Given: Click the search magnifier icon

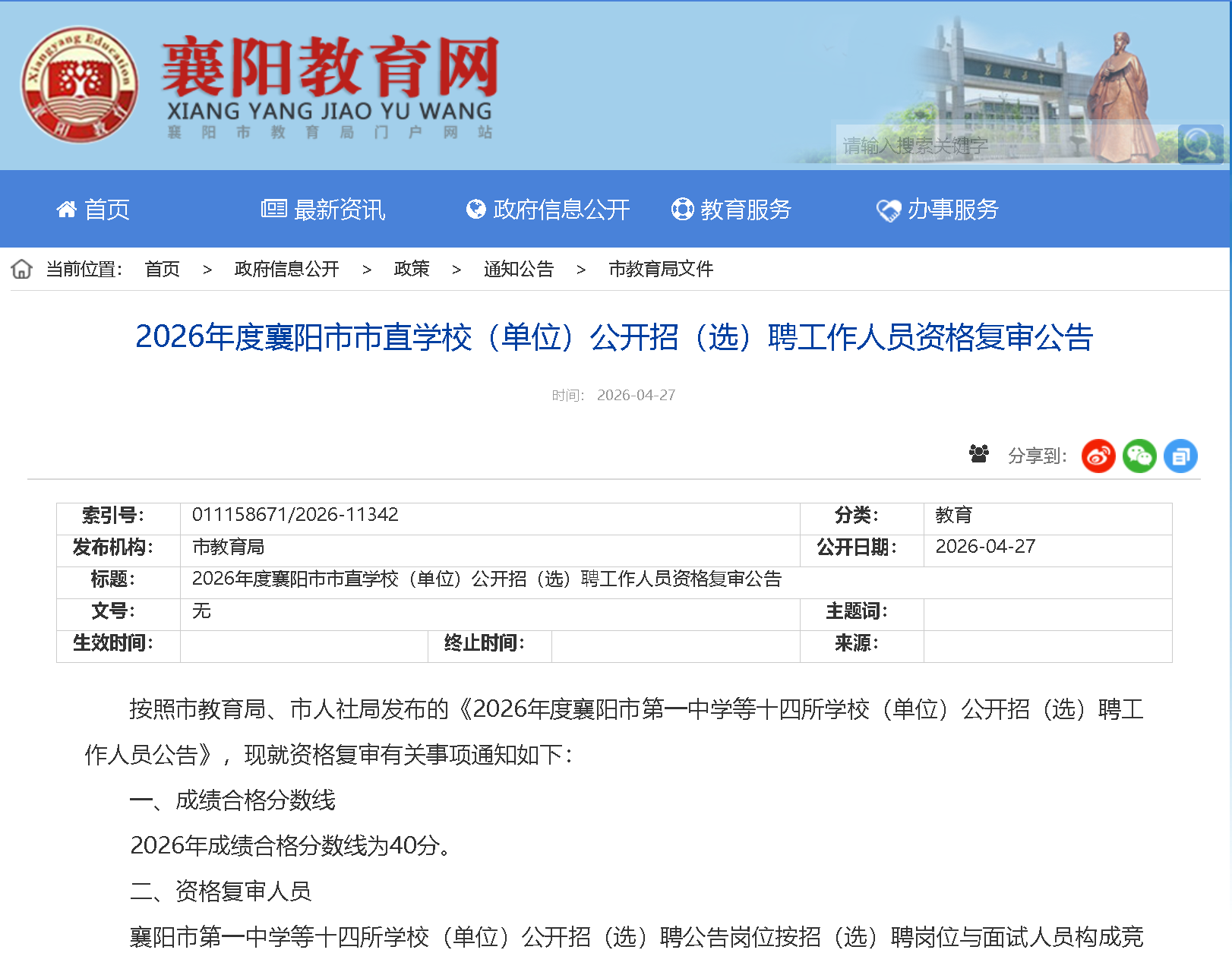Looking at the screenshot, I should point(1199,144).
